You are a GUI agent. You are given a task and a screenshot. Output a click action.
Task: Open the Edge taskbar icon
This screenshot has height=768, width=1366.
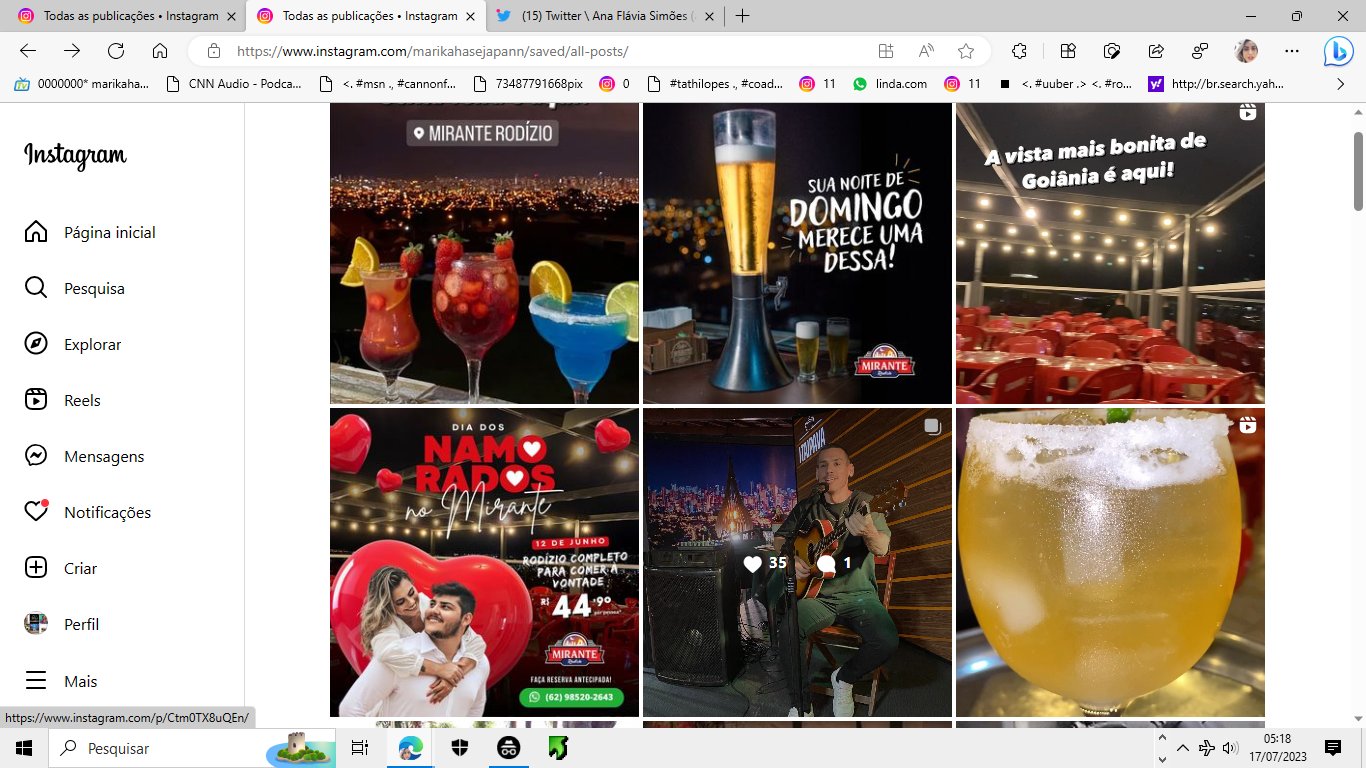point(410,748)
